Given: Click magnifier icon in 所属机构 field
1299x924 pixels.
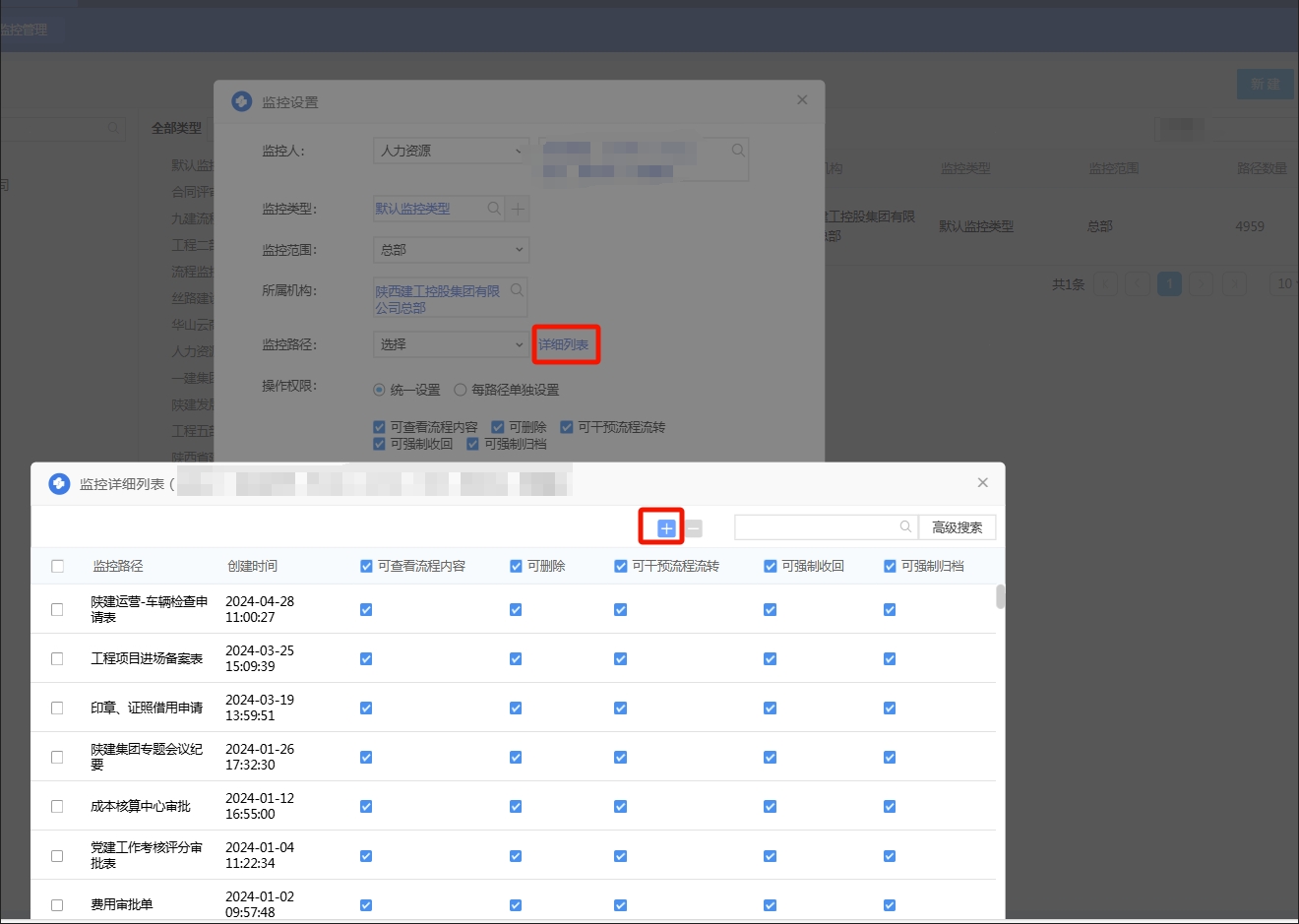Looking at the screenshot, I should click(x=517, y=290).
